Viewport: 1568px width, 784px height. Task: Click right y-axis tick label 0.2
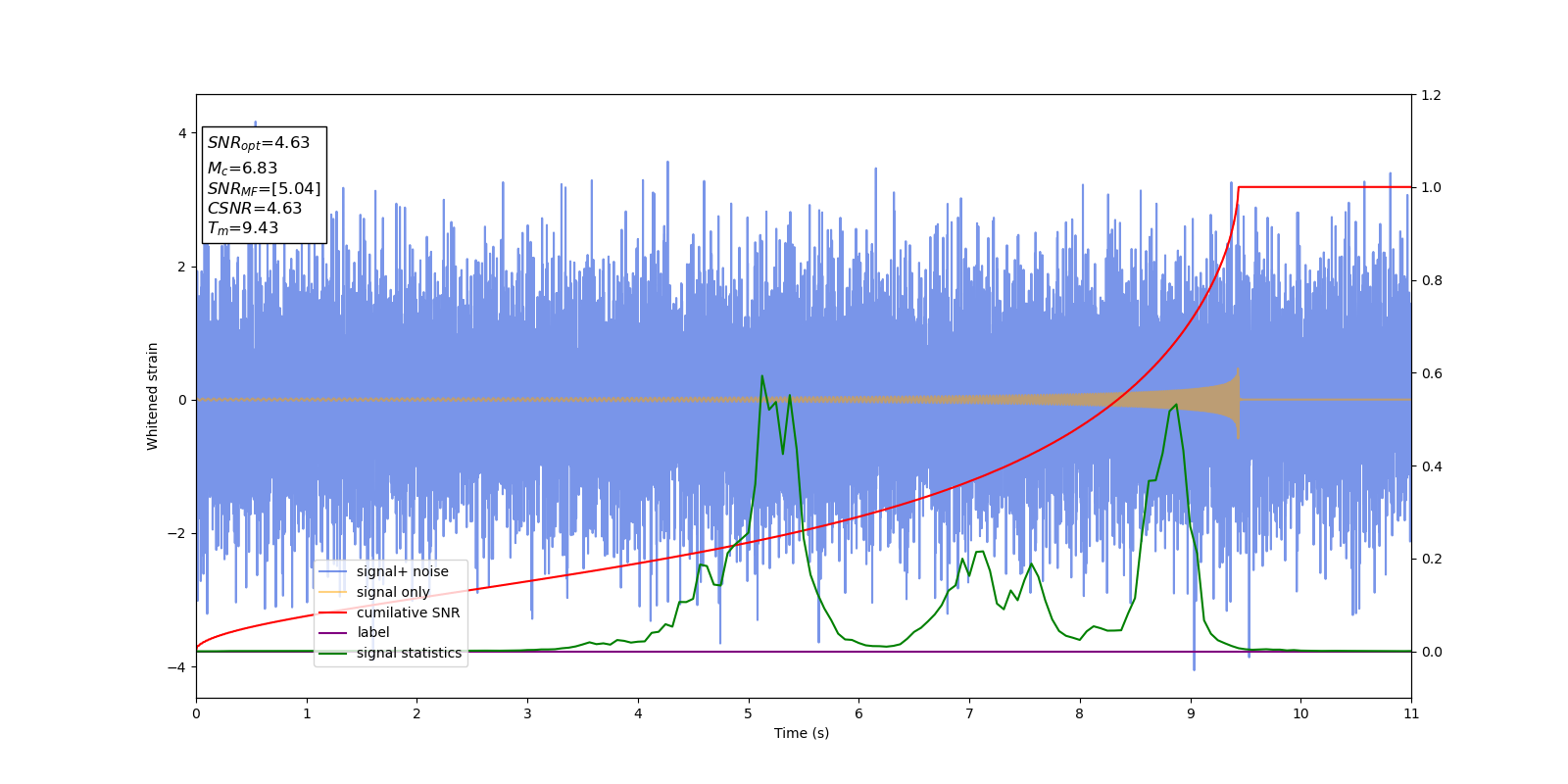[x=1431, y=559]
